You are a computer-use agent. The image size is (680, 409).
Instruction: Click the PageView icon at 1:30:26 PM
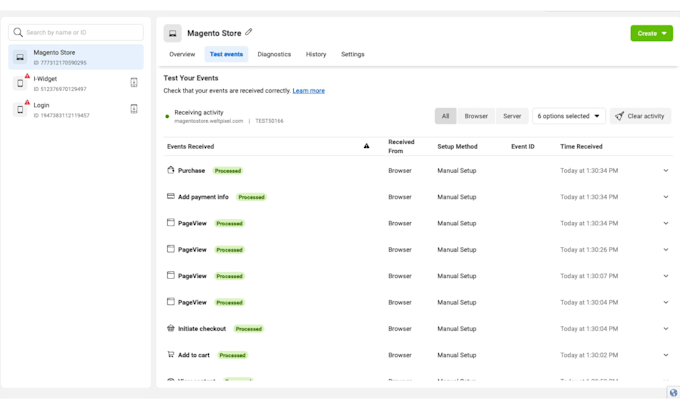(170, 249)
